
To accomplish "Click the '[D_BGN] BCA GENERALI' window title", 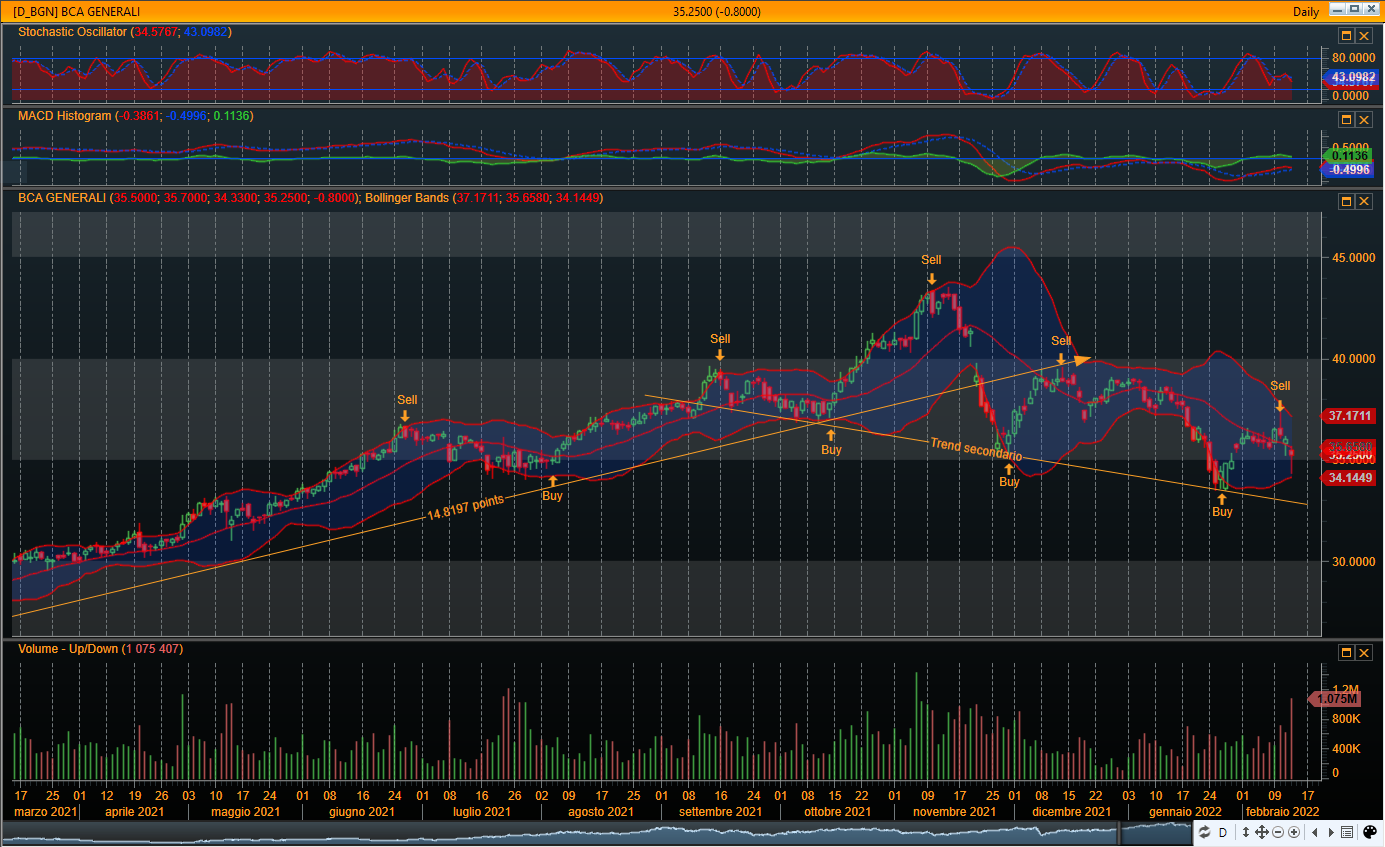I will (76, 11).
